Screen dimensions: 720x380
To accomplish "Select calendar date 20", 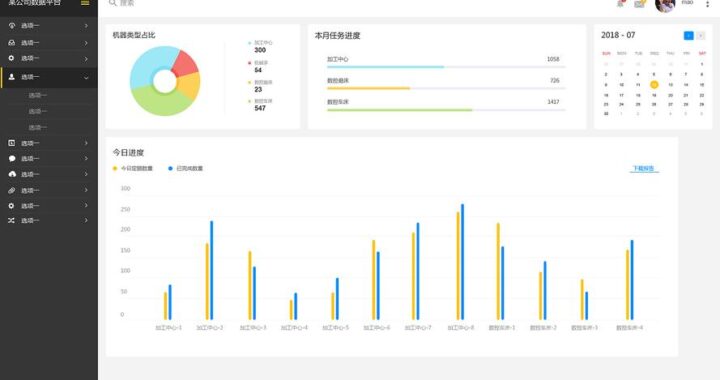I will pos(670,95).
